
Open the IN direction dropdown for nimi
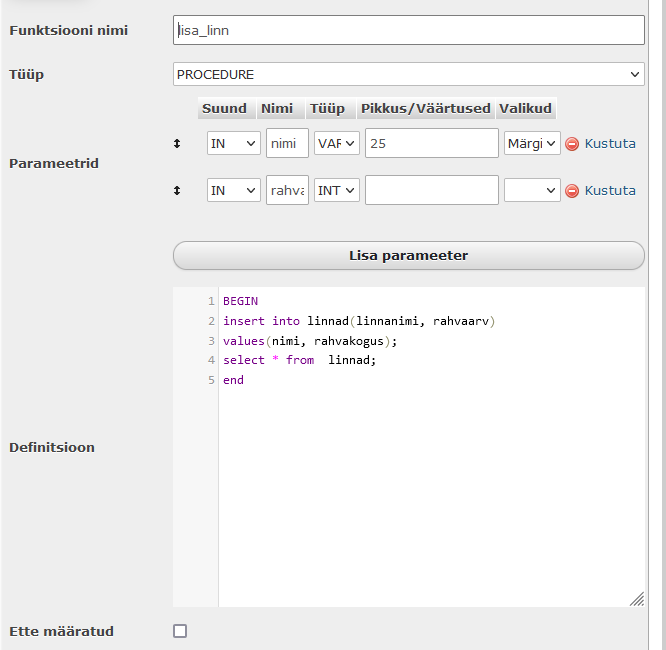point(234,143)
